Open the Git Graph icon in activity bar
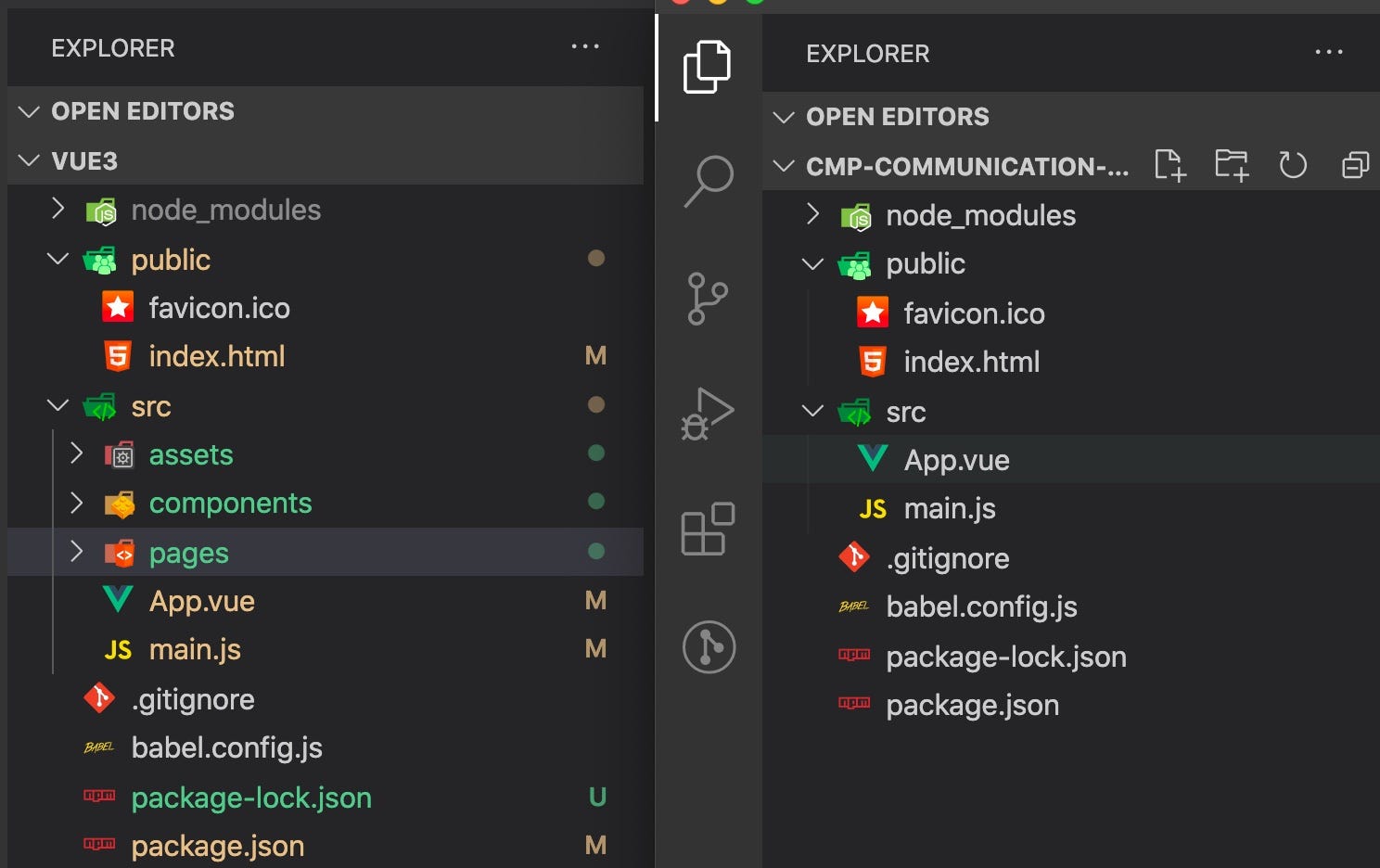1380x868 pixels. point(709,646)
